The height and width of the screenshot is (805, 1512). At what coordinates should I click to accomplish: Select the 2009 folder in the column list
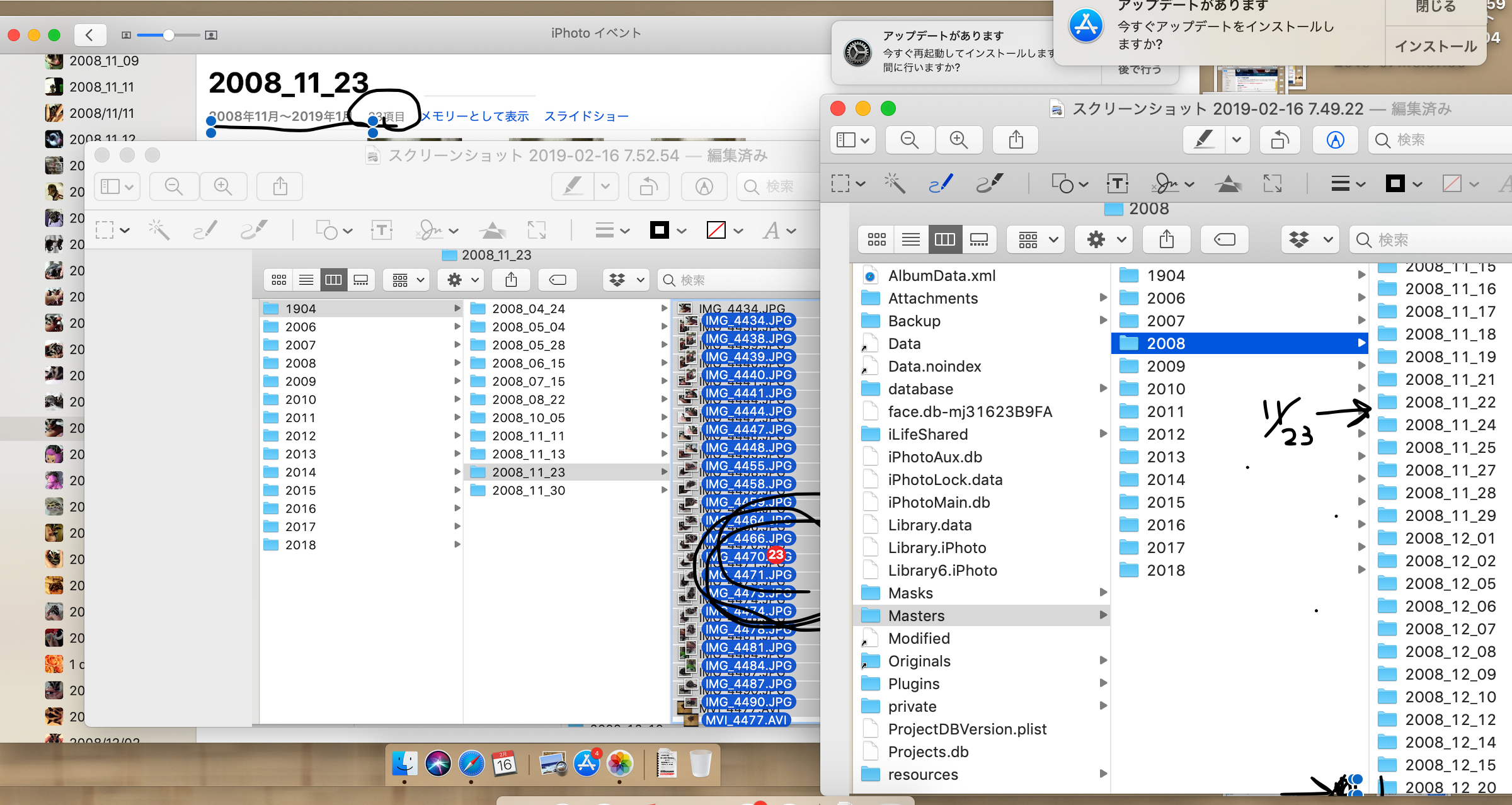click(1165, 366)
